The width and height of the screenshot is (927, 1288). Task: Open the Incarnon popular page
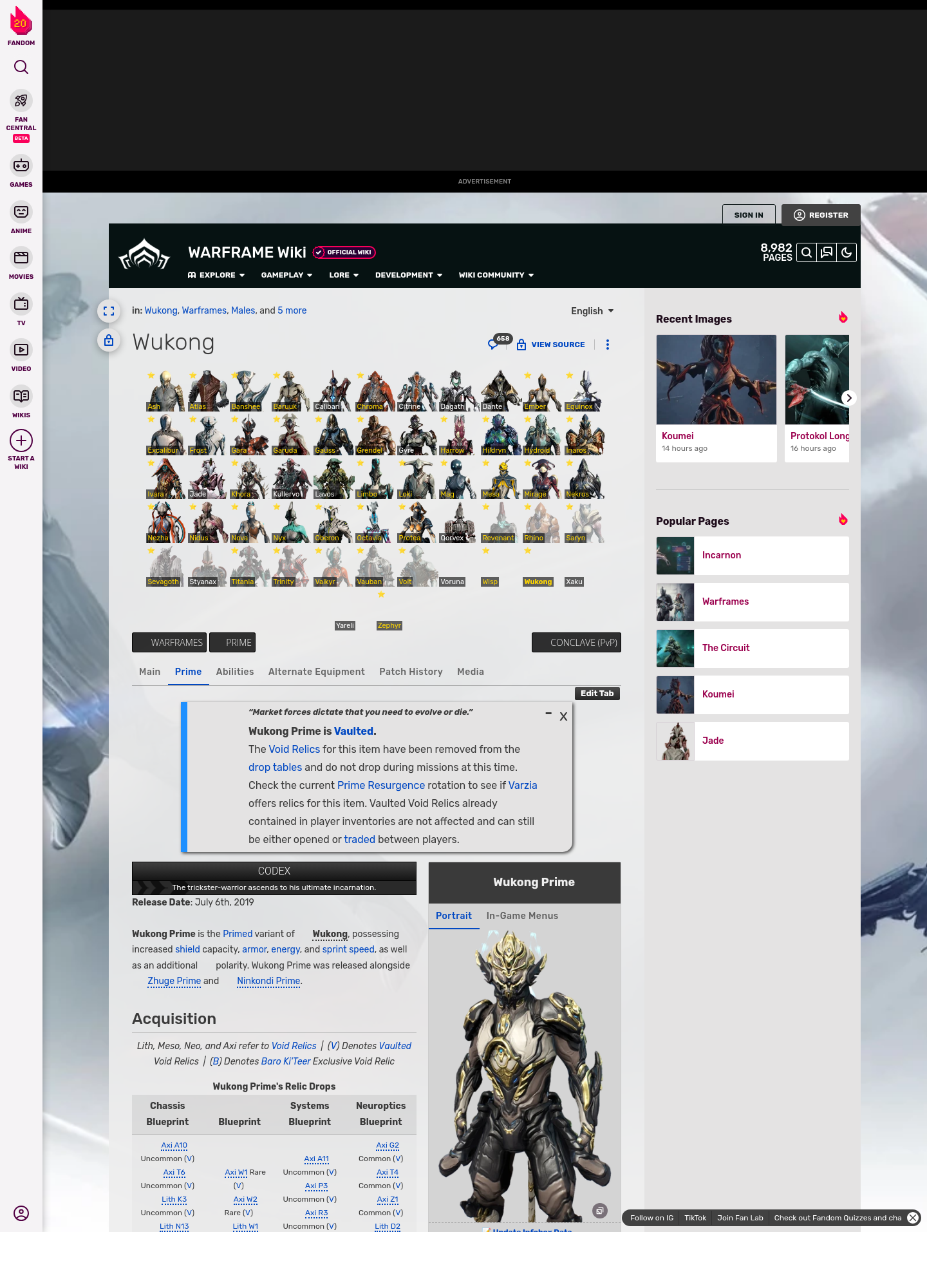coord(753,555)
